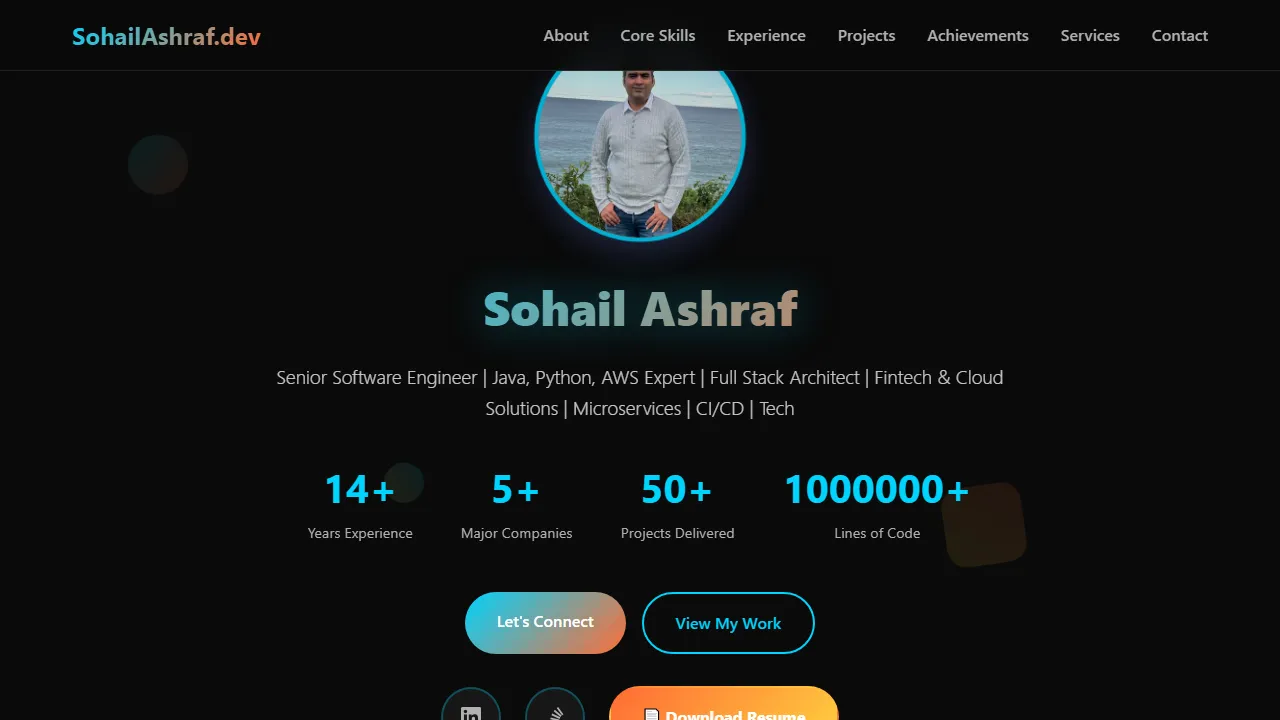Image resolution: width=1280 pixels, height=720 pixels.
Task: Select the 5+ Major Companies counter
Action: [x=516, y=505]
